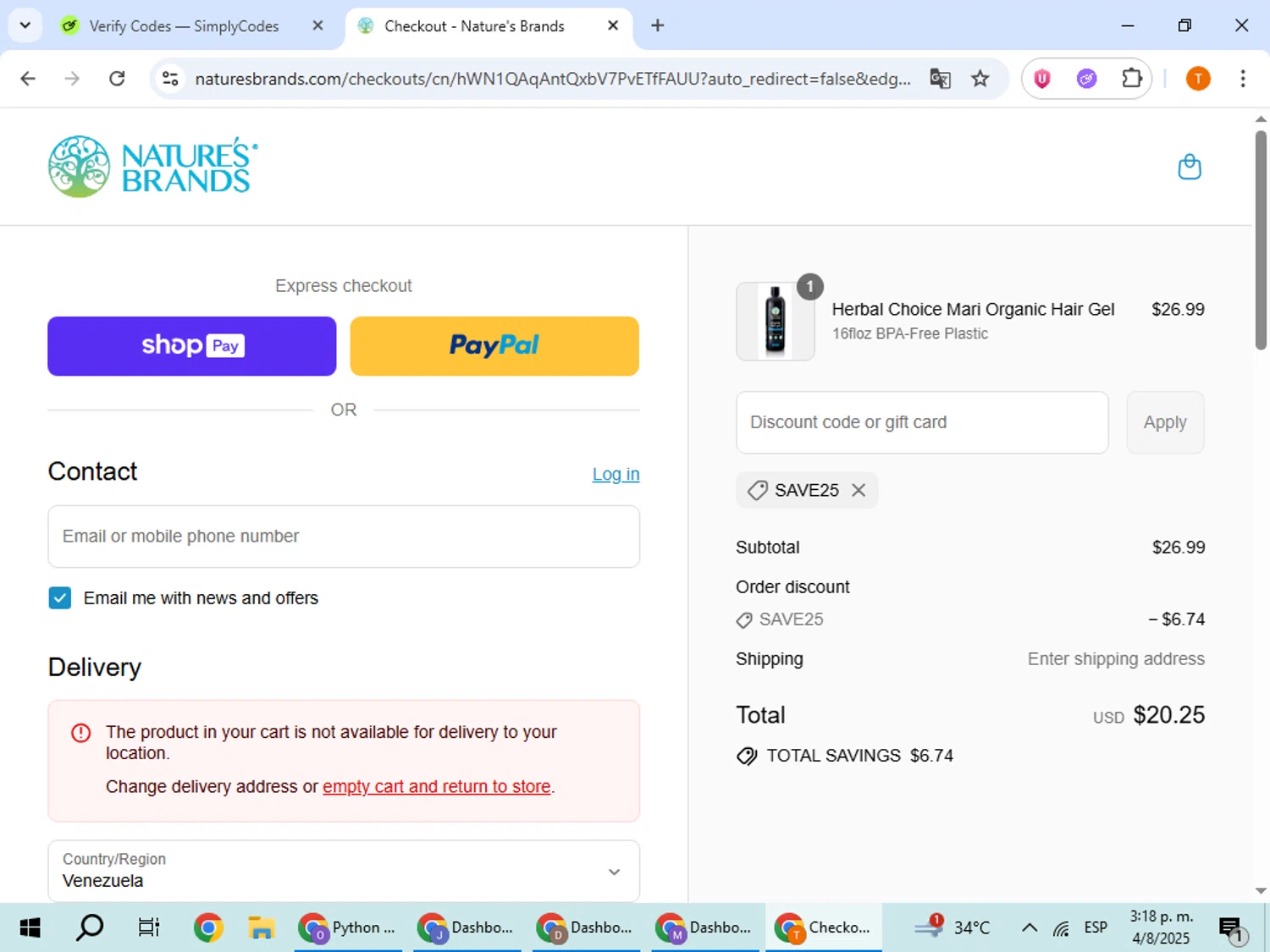Screen dimensions: 1270x952
Task: Click TOTAL SAVINGS $6.74 text
Action: pyautogui.click(x=859, y=756)
